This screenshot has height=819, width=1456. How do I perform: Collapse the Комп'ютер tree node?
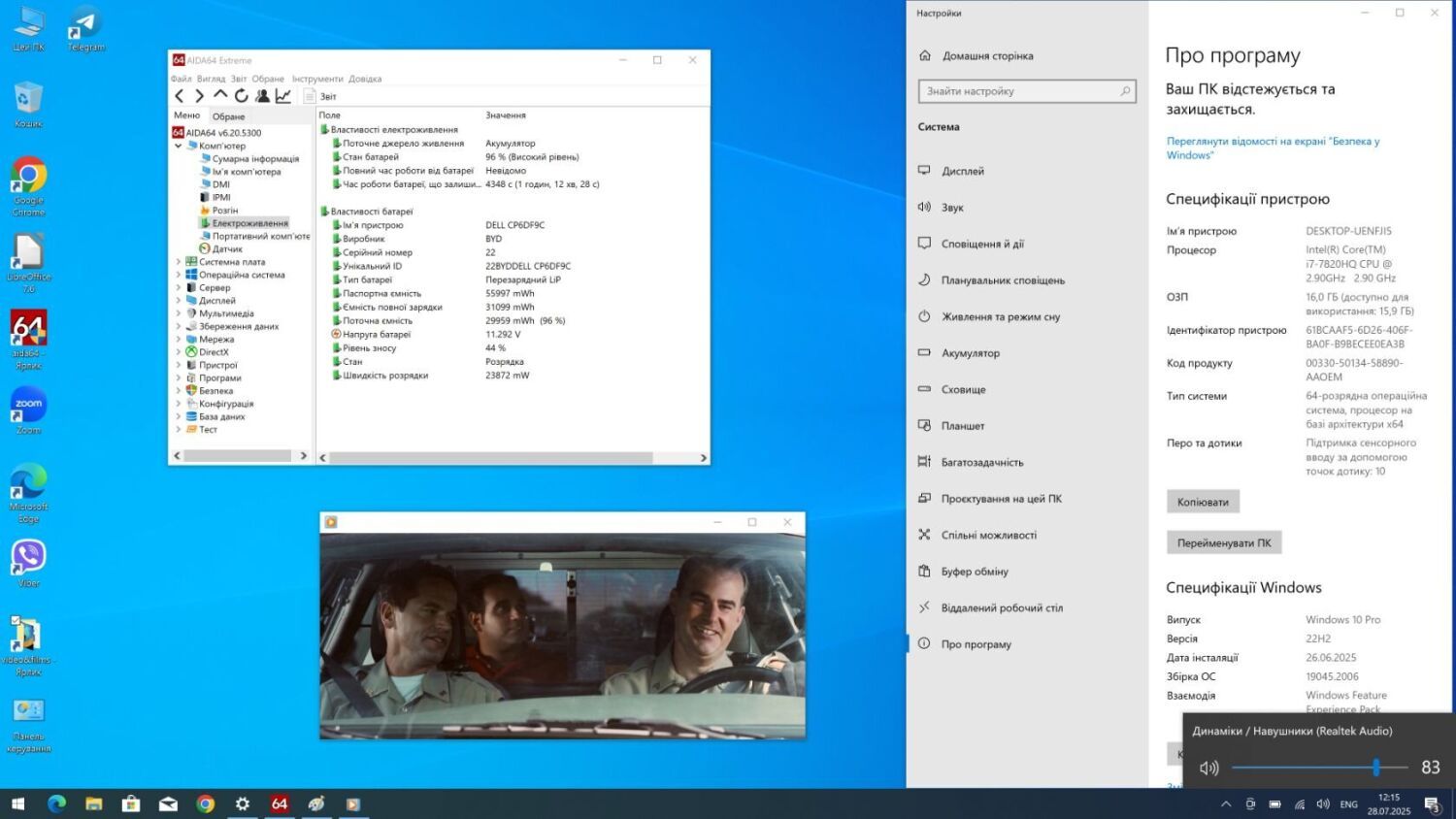179,146
